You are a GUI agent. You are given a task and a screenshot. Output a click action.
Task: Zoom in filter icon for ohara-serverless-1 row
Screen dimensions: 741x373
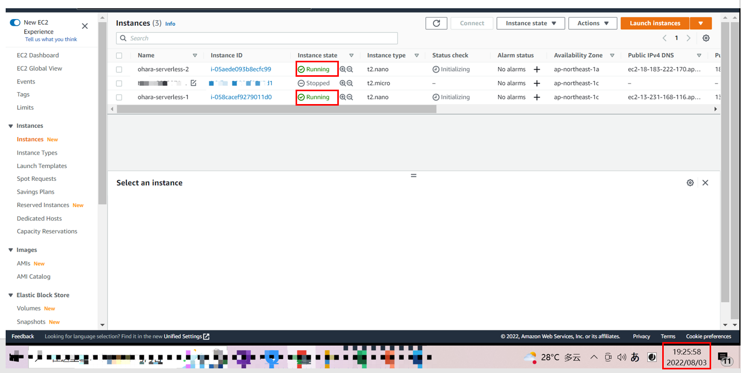tap(343, 97)
